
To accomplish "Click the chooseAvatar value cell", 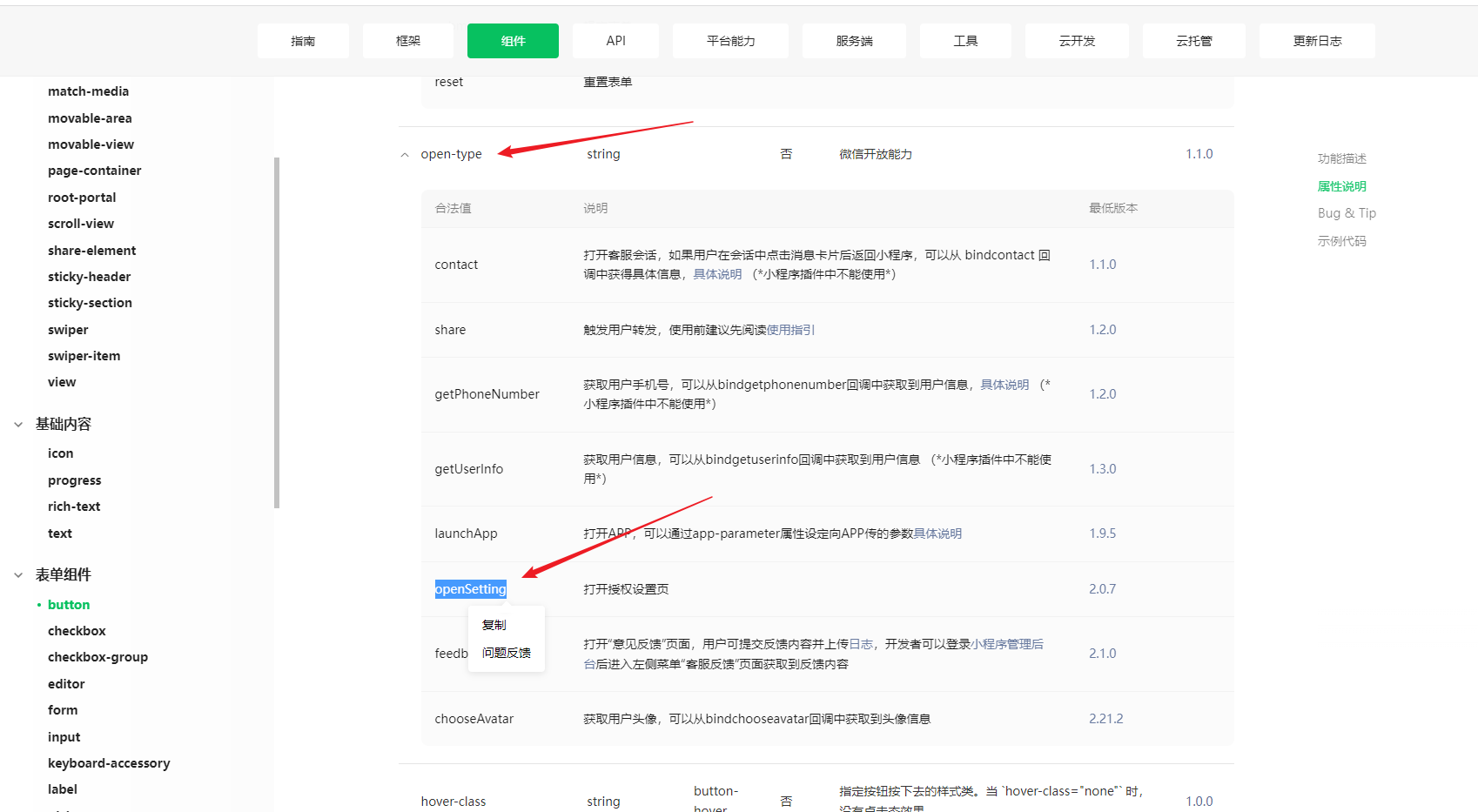I will pos(474,719).
